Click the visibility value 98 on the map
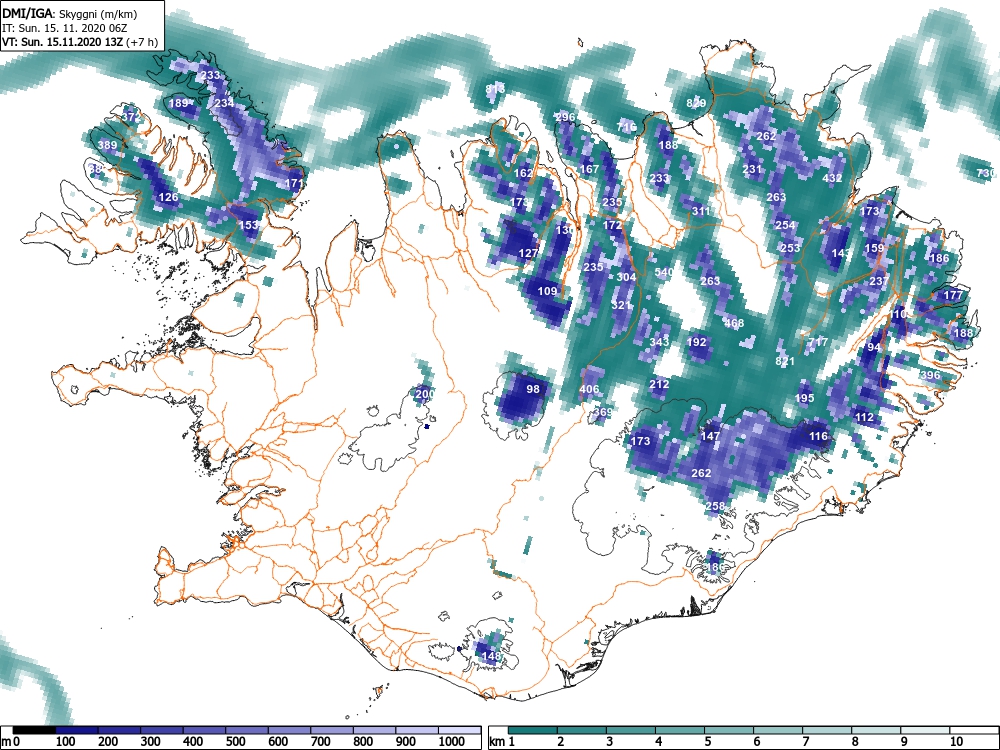This screenshot has height=750, width=1000. pyautogui.click(x=533, y=389)
